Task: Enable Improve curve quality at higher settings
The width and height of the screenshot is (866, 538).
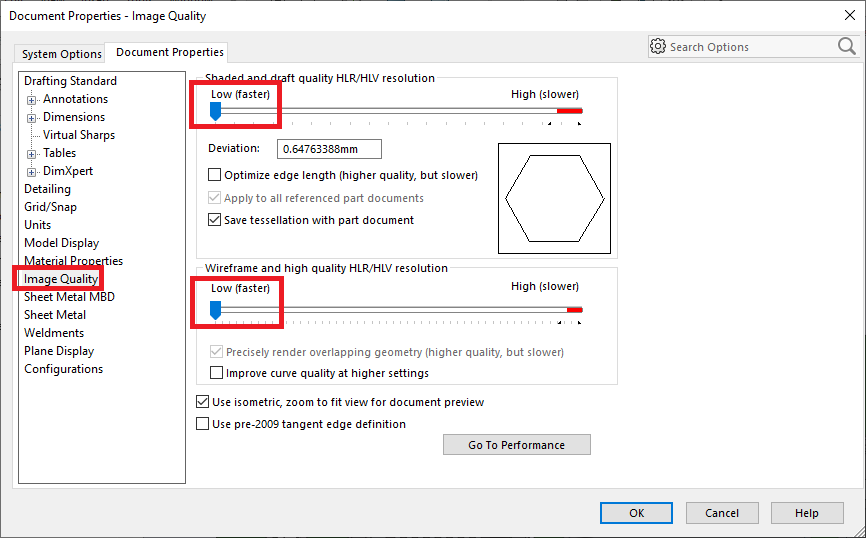Action: point(217,373)
